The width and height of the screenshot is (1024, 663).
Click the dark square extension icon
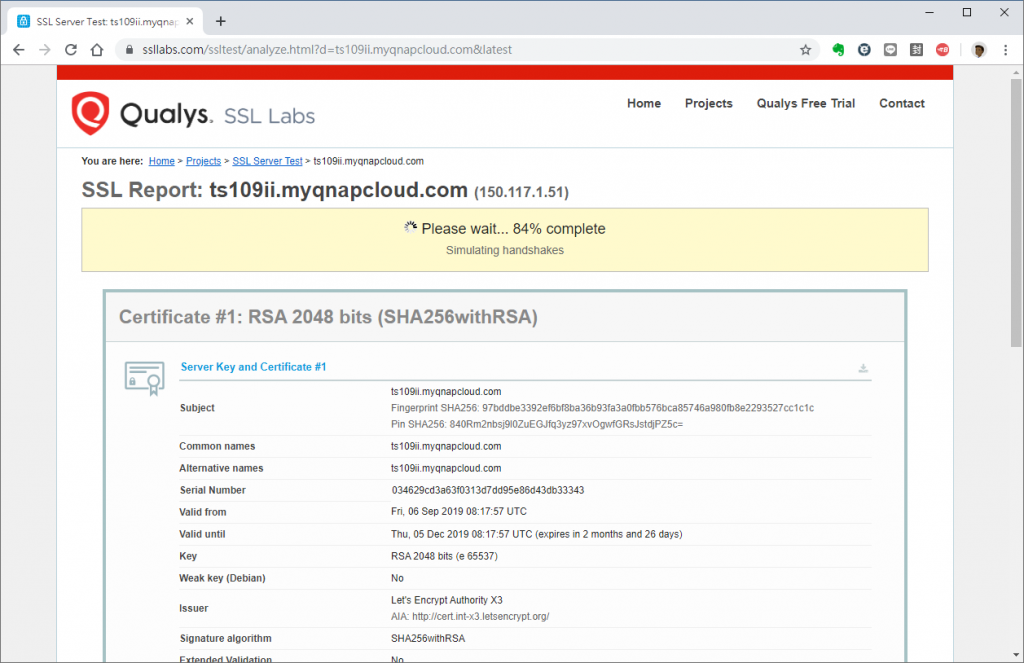[916, 50]
